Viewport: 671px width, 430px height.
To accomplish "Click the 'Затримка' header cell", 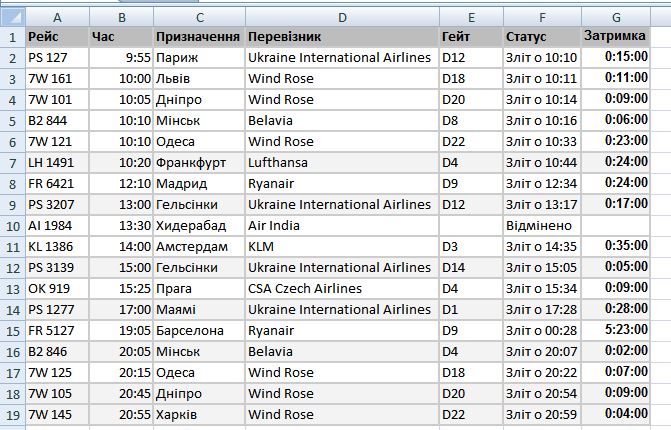I will point(616,37).
